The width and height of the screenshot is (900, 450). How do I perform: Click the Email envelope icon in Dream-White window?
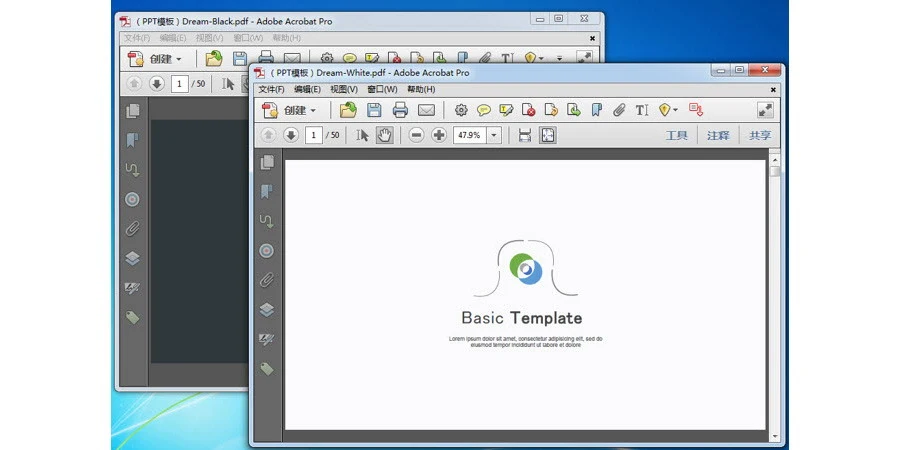[x=426, y=110]
